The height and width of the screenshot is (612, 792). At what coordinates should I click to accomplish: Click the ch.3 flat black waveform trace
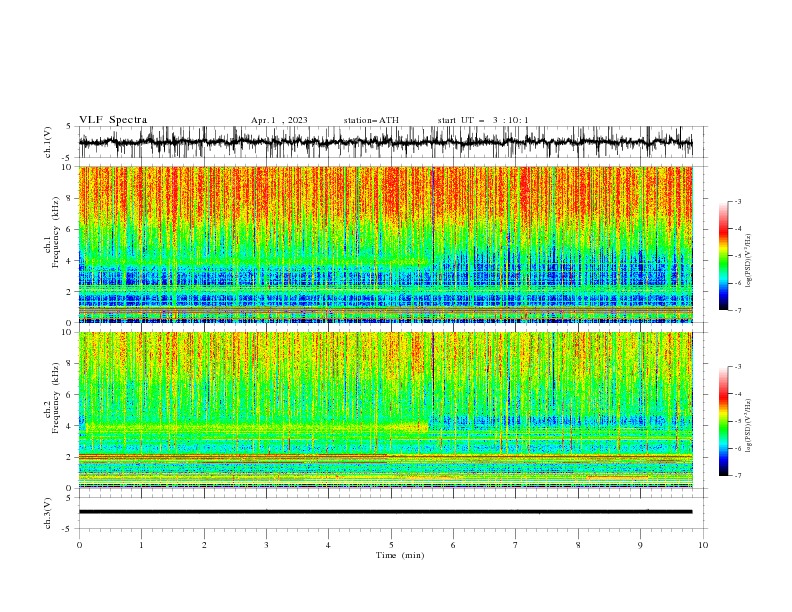(386, 512)
